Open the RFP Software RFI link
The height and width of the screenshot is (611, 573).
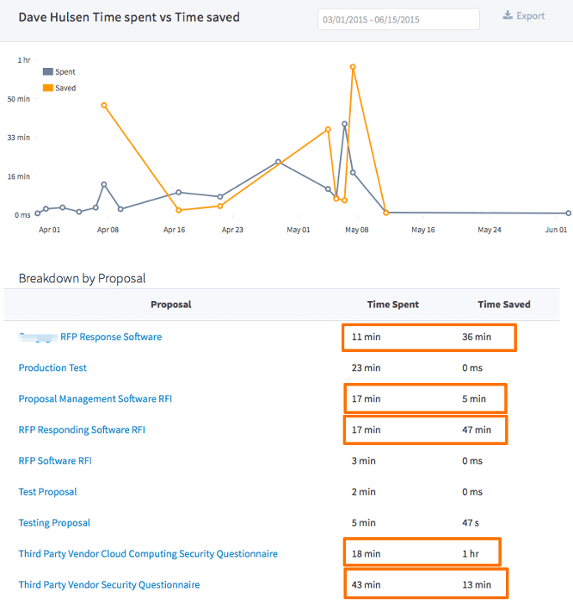(55, 461)
